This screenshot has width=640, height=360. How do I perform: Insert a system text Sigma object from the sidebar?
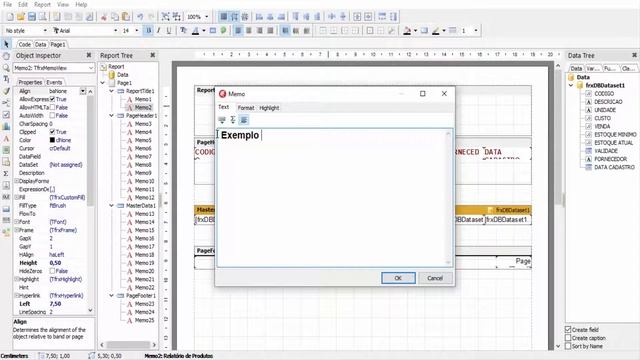pos(6,173)
